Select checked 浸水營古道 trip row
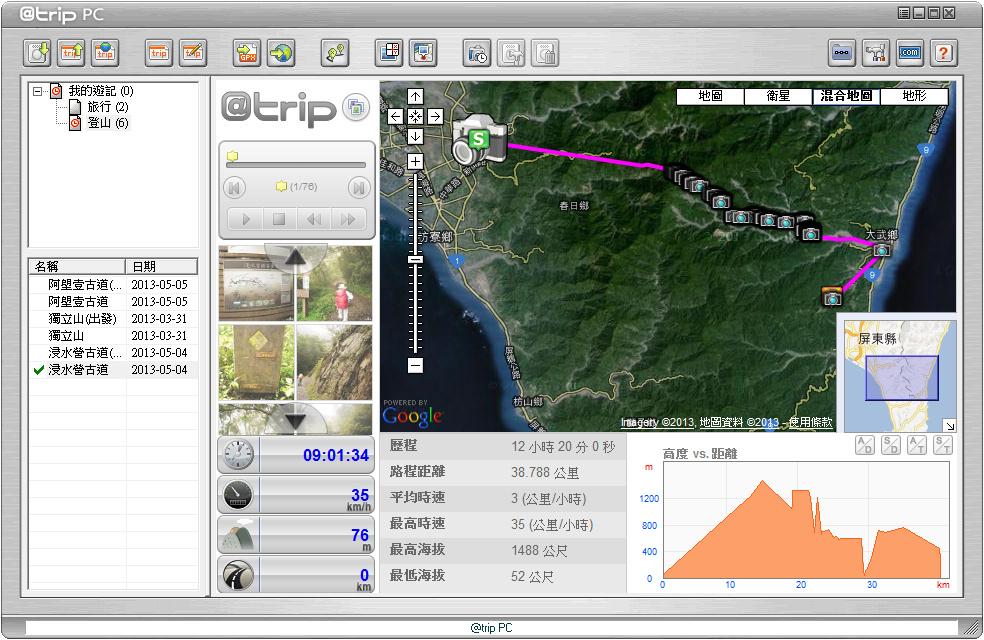Image resolution: width=984 pixels, height=640 pixels. pos(113,370)
